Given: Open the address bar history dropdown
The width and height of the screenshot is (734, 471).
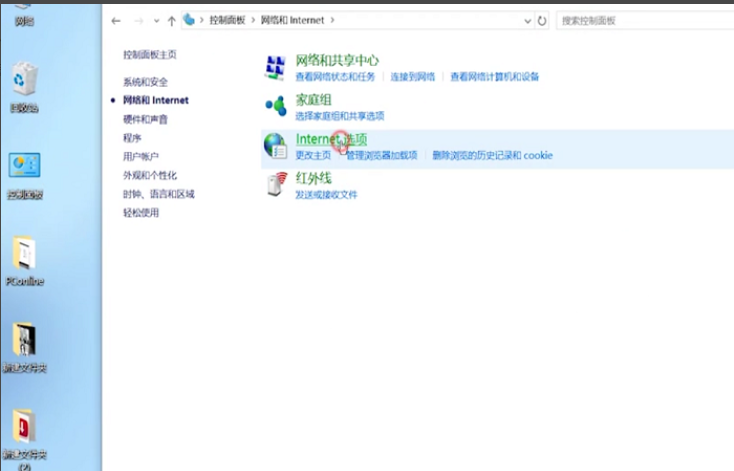Looking at the screenshot, I should pyautogui.click(x=528, y=20).
